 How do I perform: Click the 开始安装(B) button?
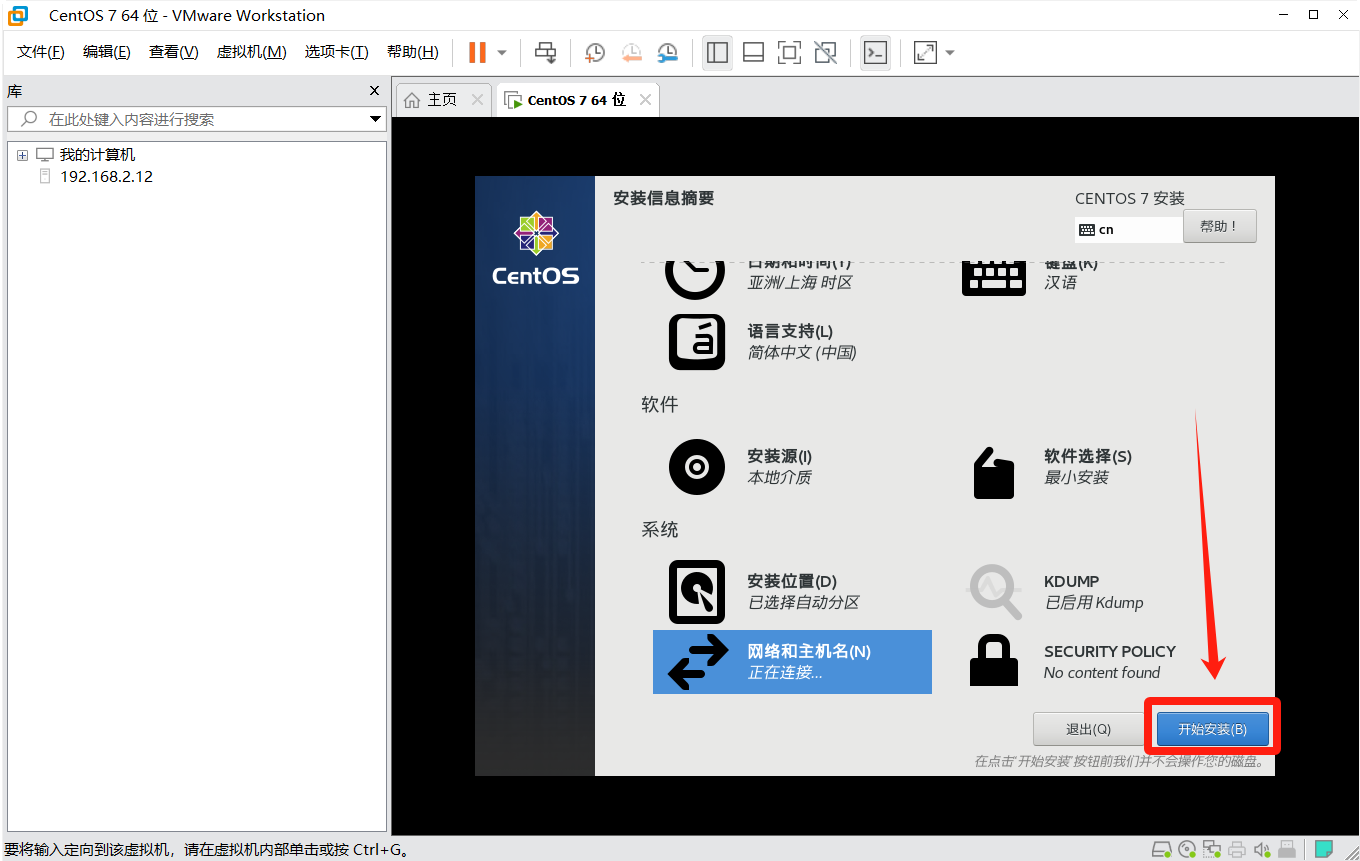pos(1212,729)
